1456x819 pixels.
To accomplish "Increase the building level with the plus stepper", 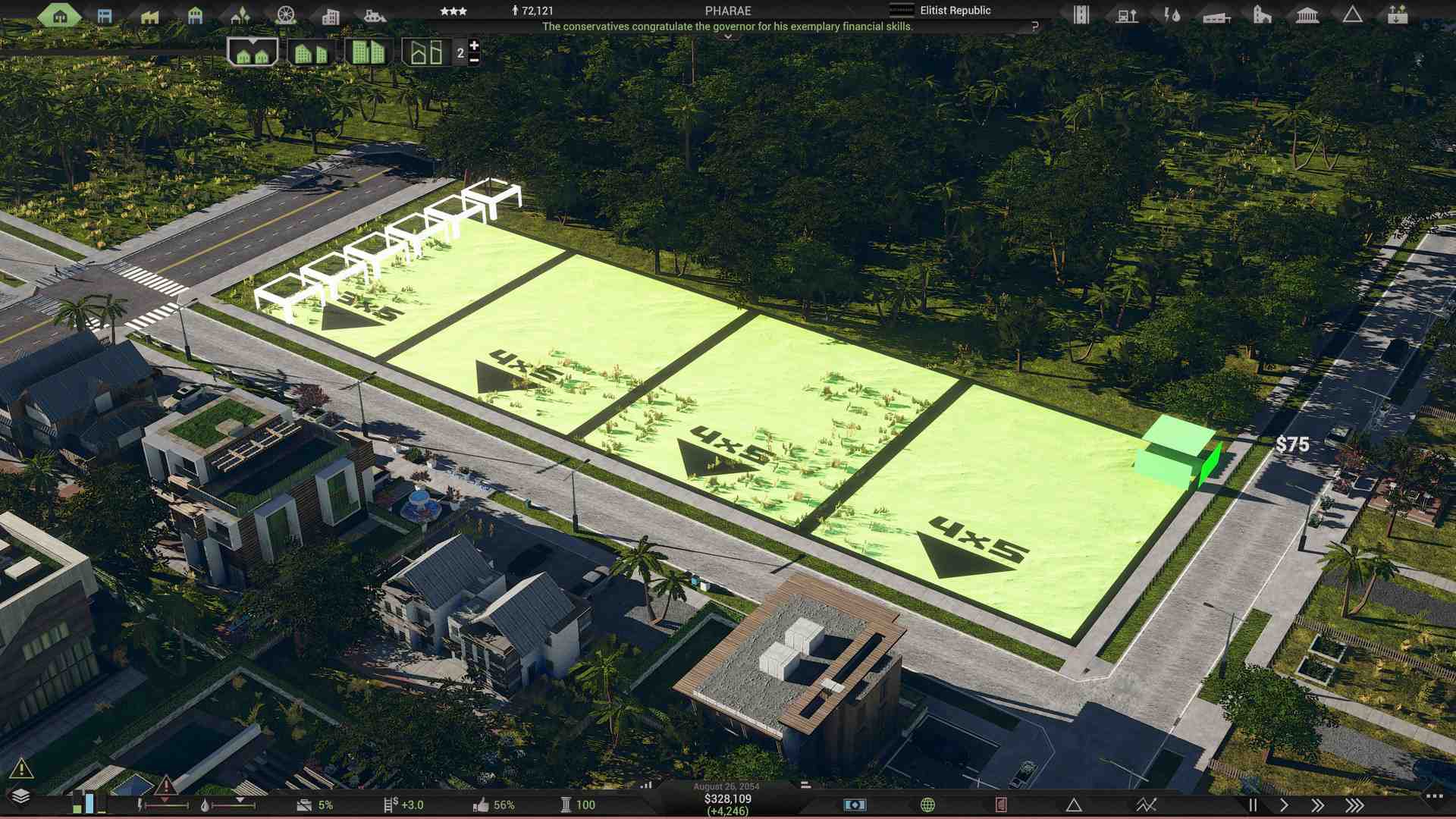I will 474,45.
